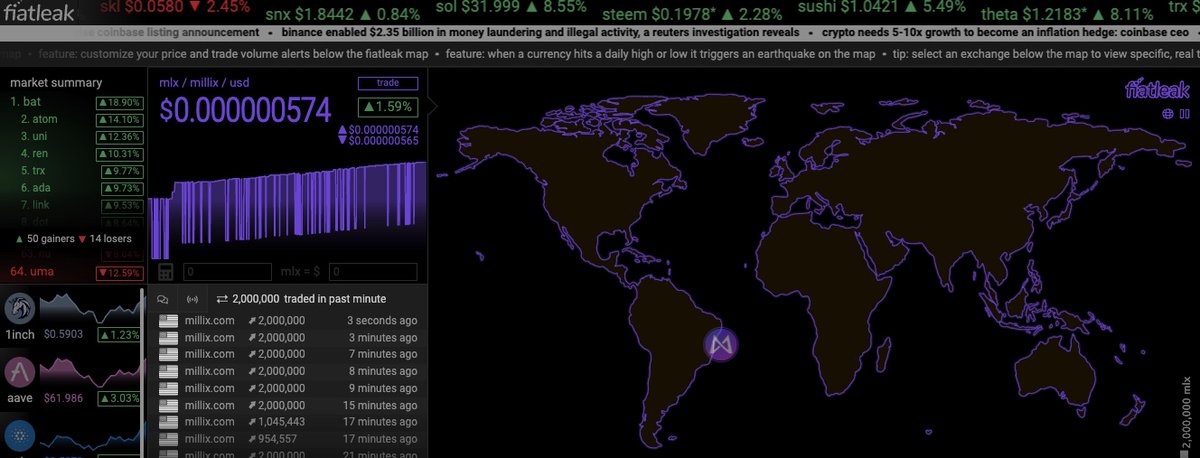Viewport: 1200px width, 458px height.
Task: Select the live broadcast signal tab
Action: [193, 299]
